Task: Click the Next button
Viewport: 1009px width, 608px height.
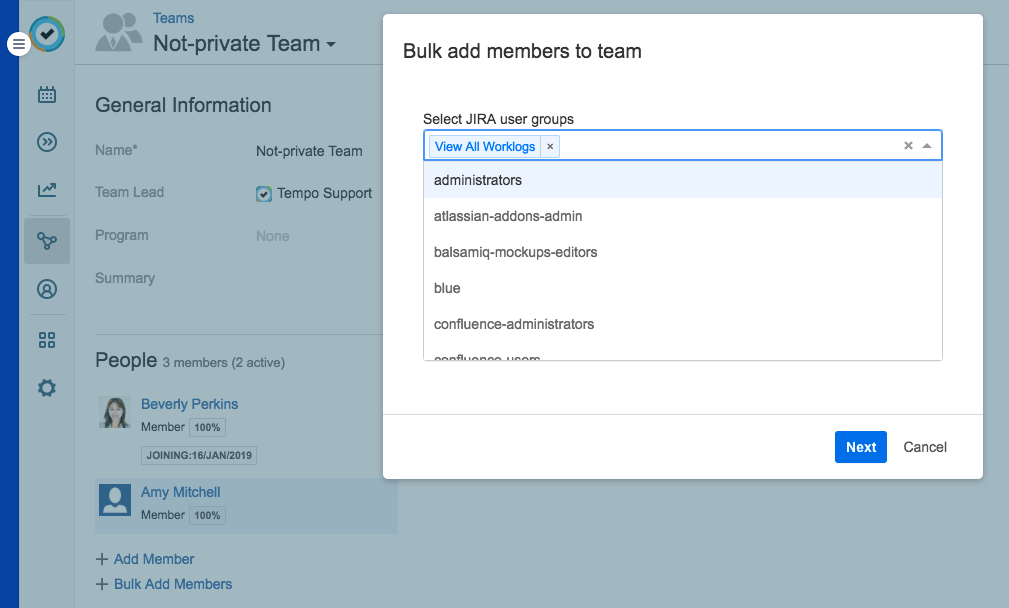Action: pyautogui.click(x=860, y=447)
